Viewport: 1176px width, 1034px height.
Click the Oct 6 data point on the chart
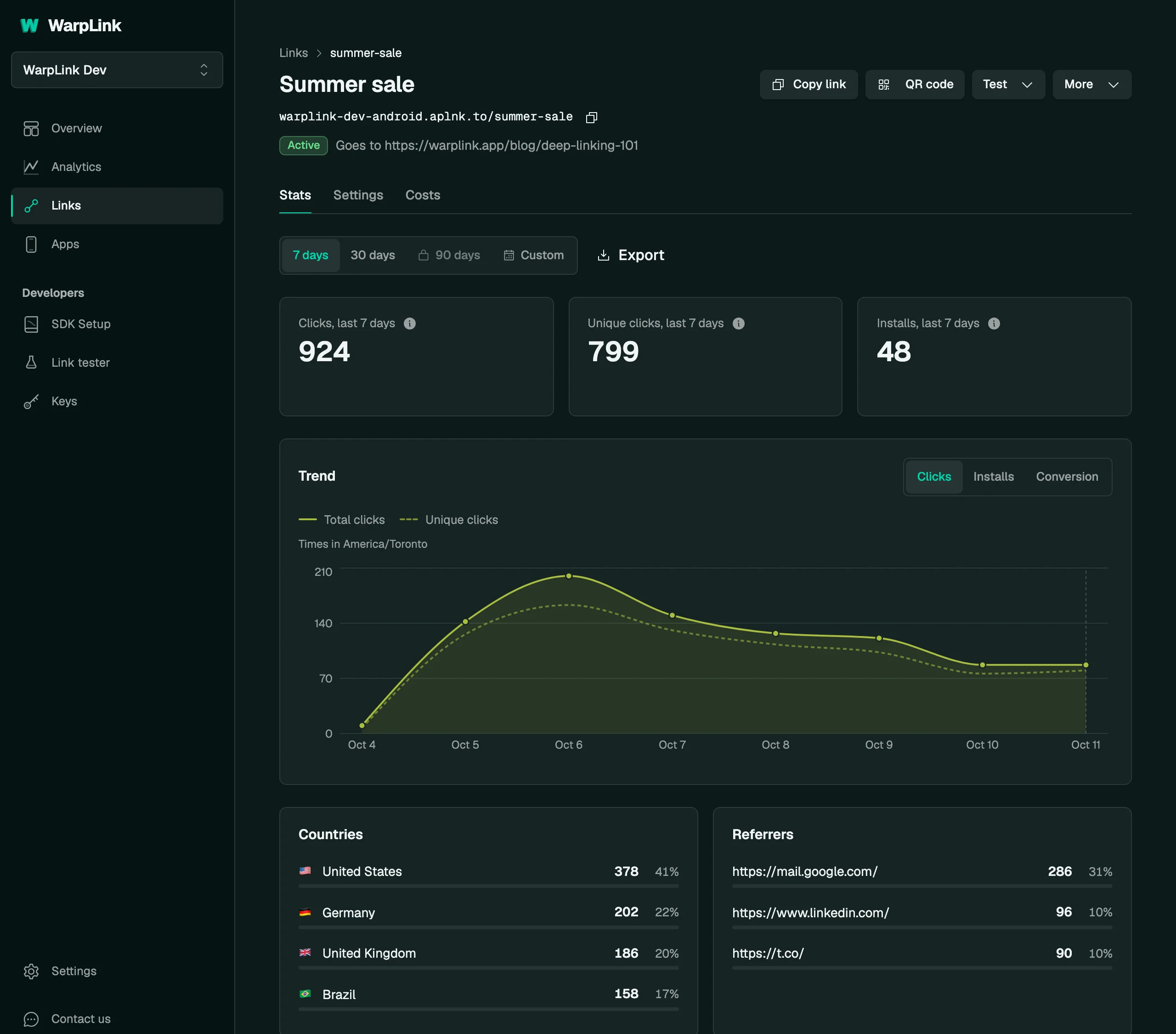(x=568, y=576)
